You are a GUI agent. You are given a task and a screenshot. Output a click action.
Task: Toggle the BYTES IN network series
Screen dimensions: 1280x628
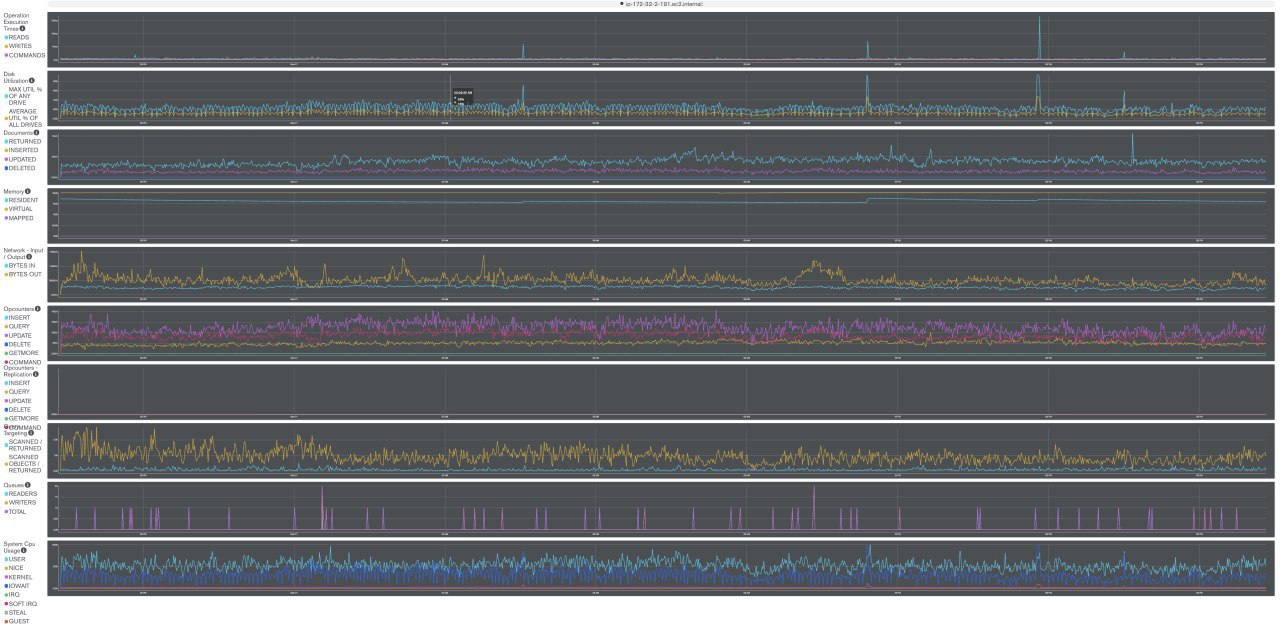20,265
